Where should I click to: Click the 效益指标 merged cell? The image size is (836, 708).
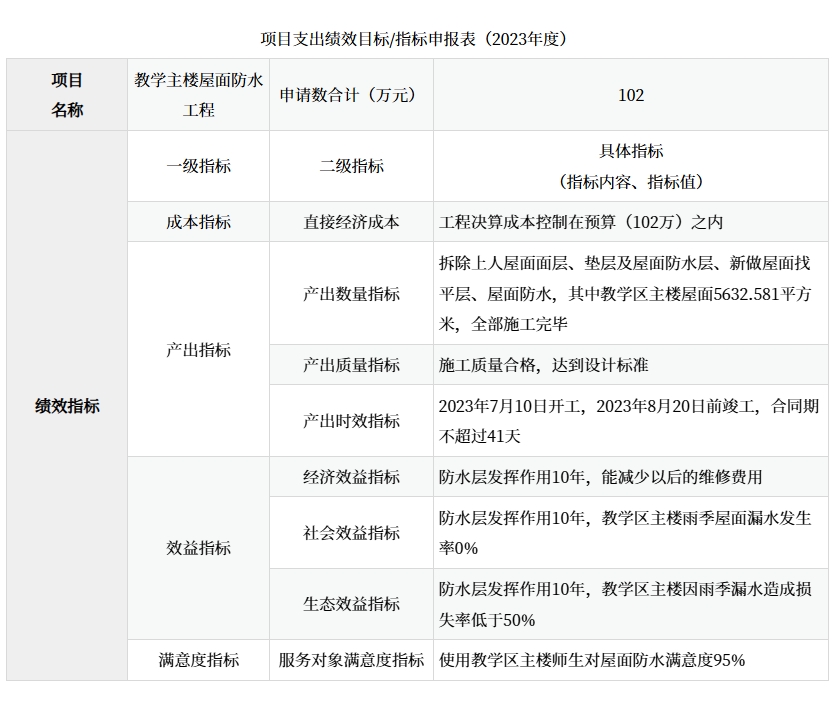(x=198, y=548)
